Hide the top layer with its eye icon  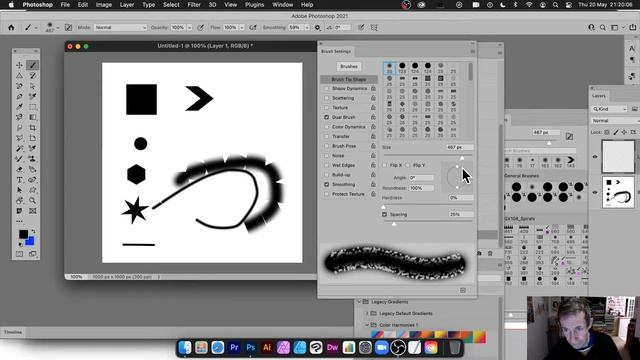click(595, 157)
